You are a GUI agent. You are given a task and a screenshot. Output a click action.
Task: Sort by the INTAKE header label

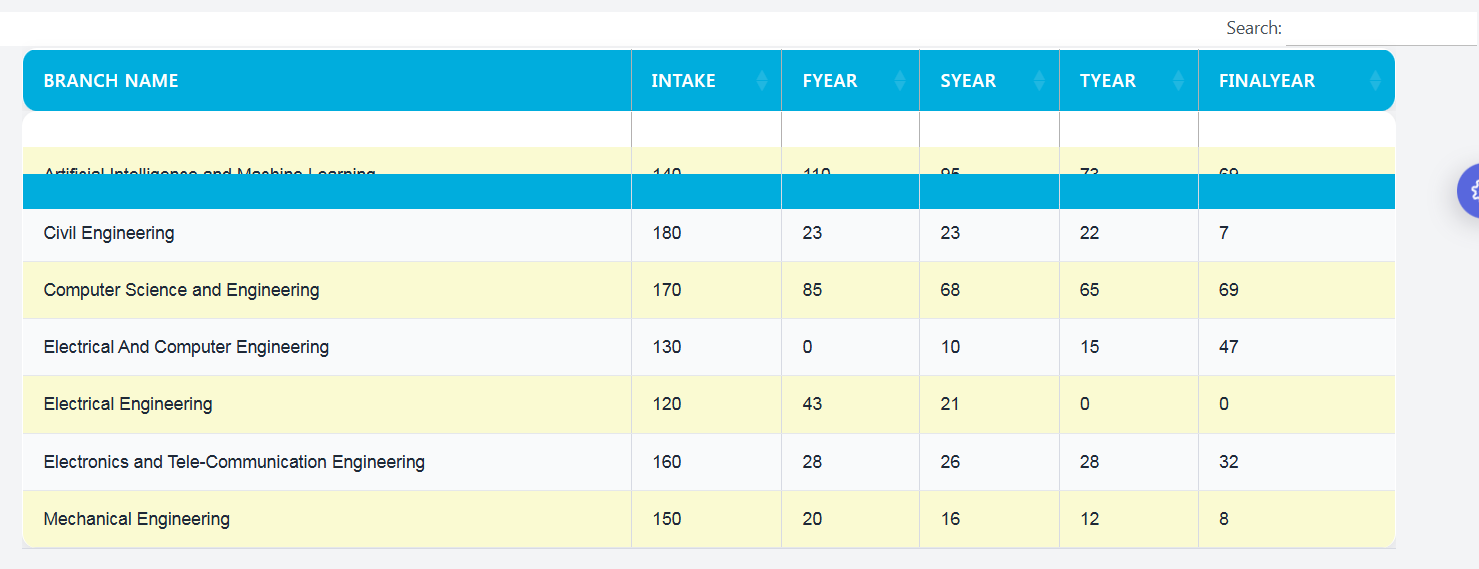click(683, 81)
